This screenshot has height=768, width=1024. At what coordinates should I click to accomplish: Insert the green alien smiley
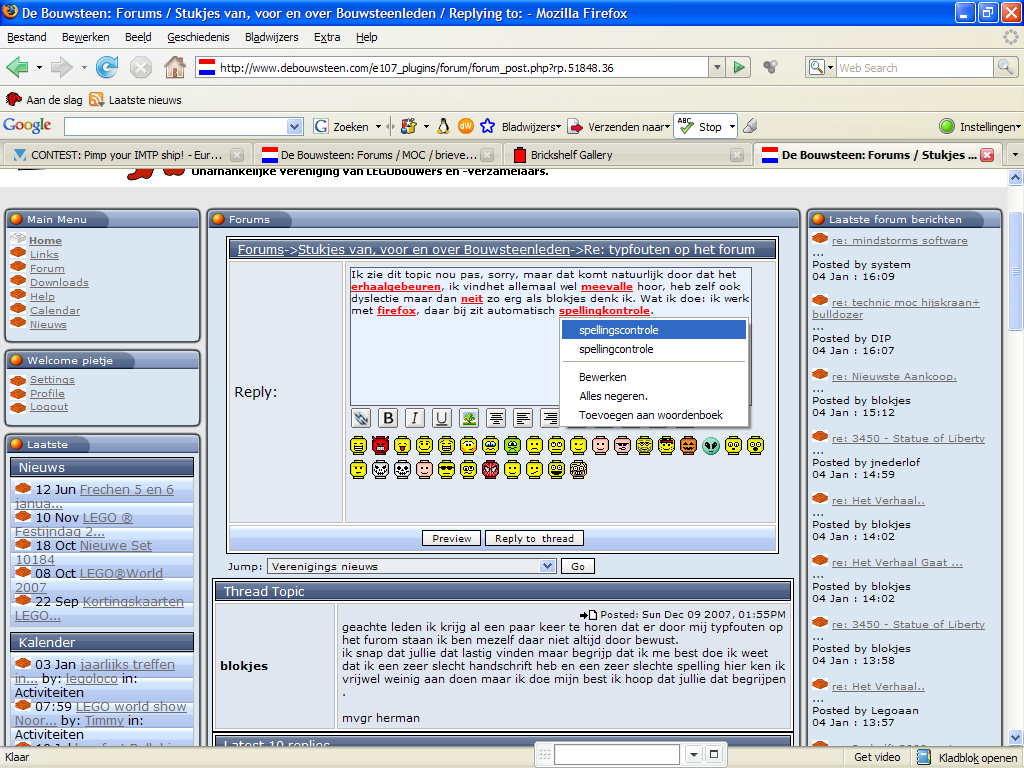pyautogui.click(x=711, y=445)
